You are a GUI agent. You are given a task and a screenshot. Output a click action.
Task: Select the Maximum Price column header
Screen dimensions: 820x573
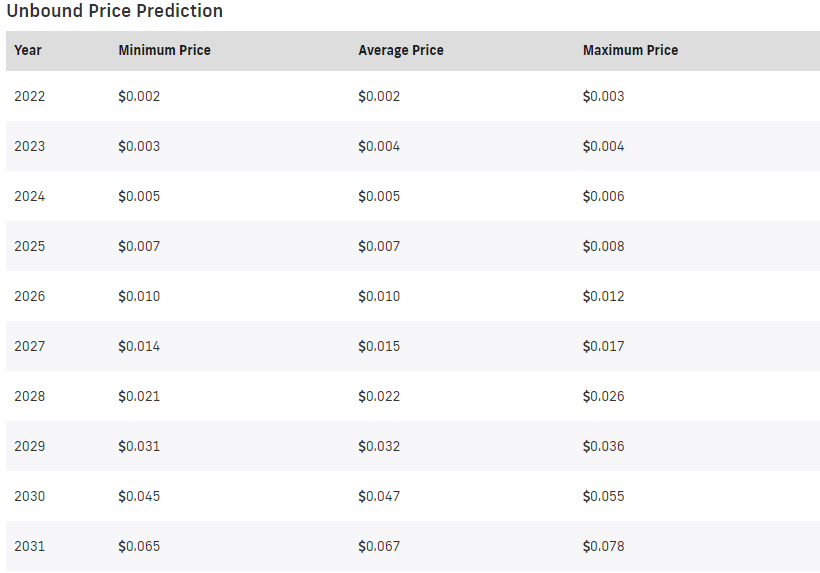[x=630, y=50]
